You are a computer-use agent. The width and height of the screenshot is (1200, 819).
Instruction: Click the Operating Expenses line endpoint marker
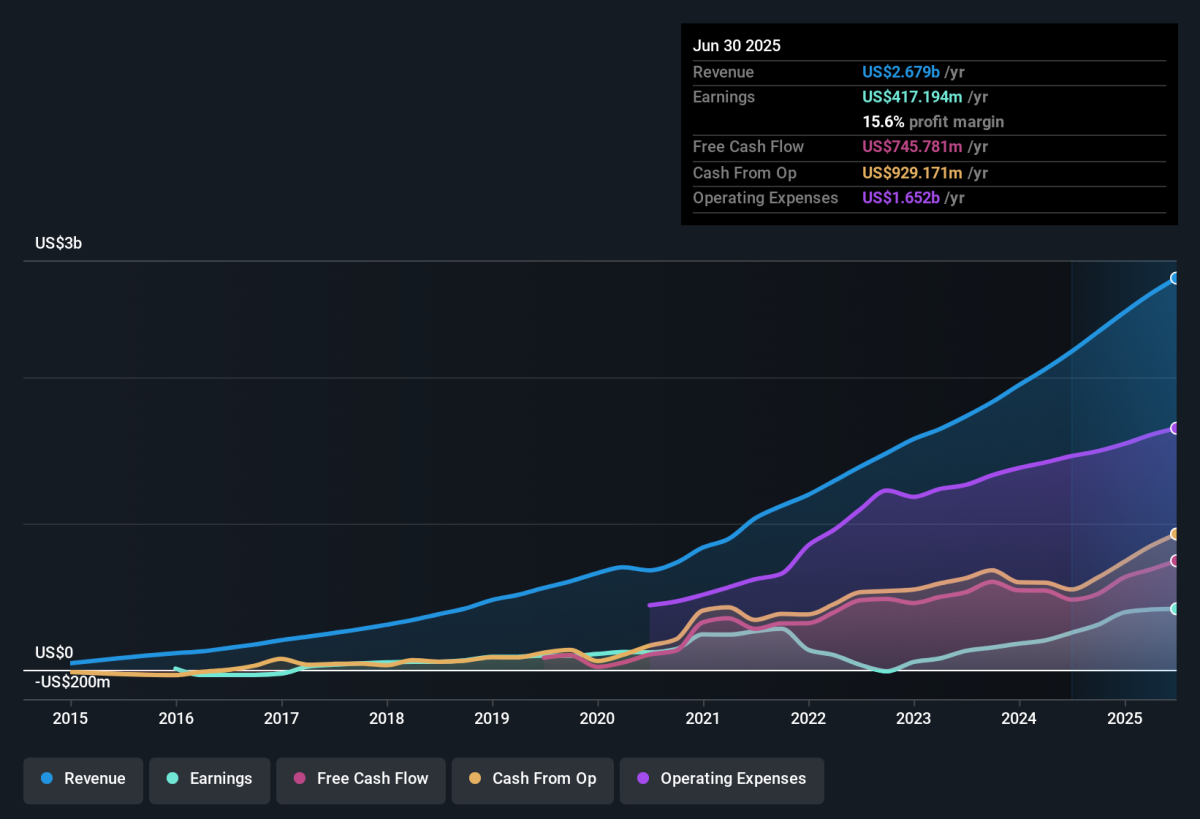pos(1176,428)
